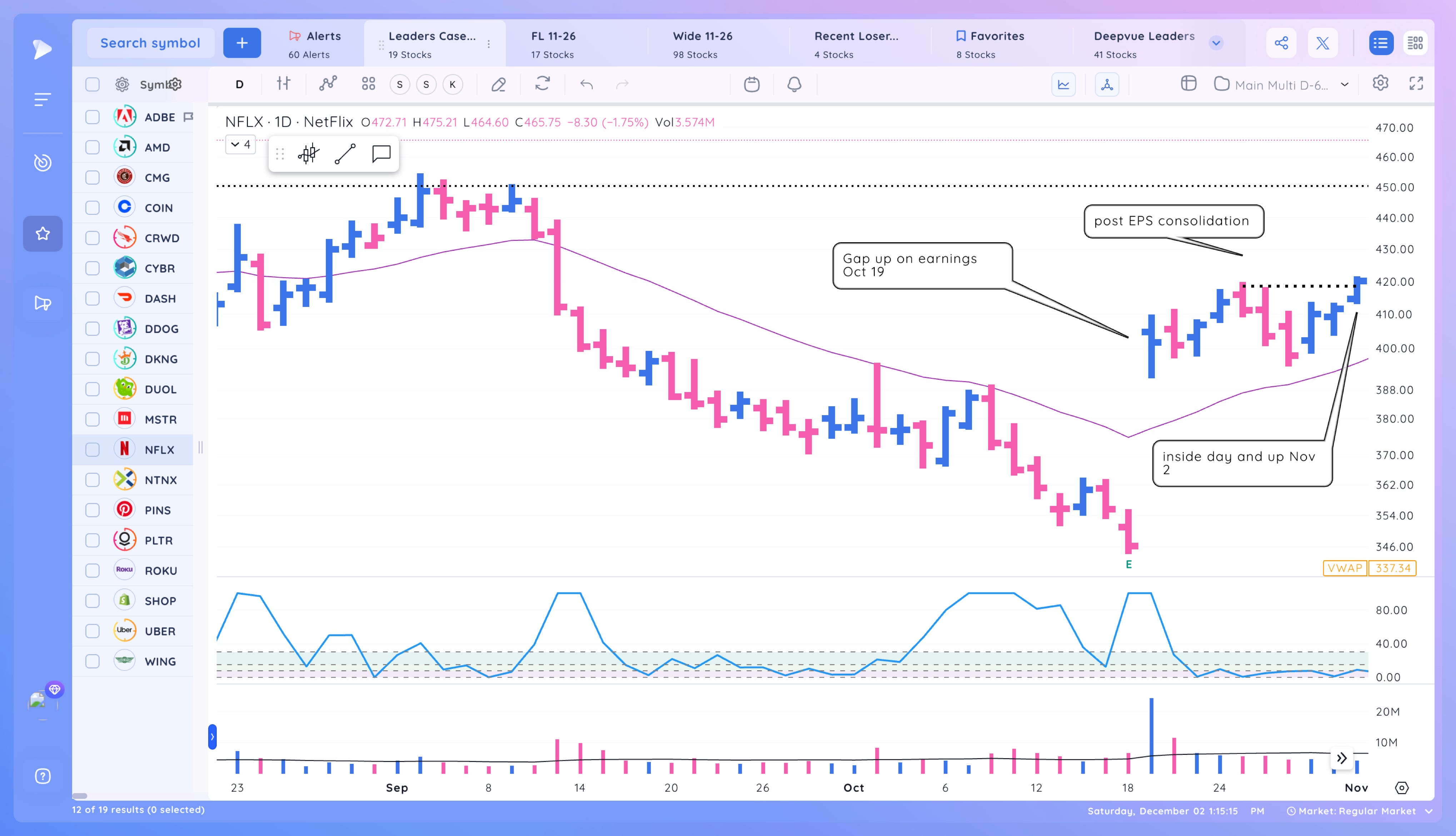The height and width of the screenshot is (836, 1456).
Task: Click the first S circle button
Action: point(399,84)
